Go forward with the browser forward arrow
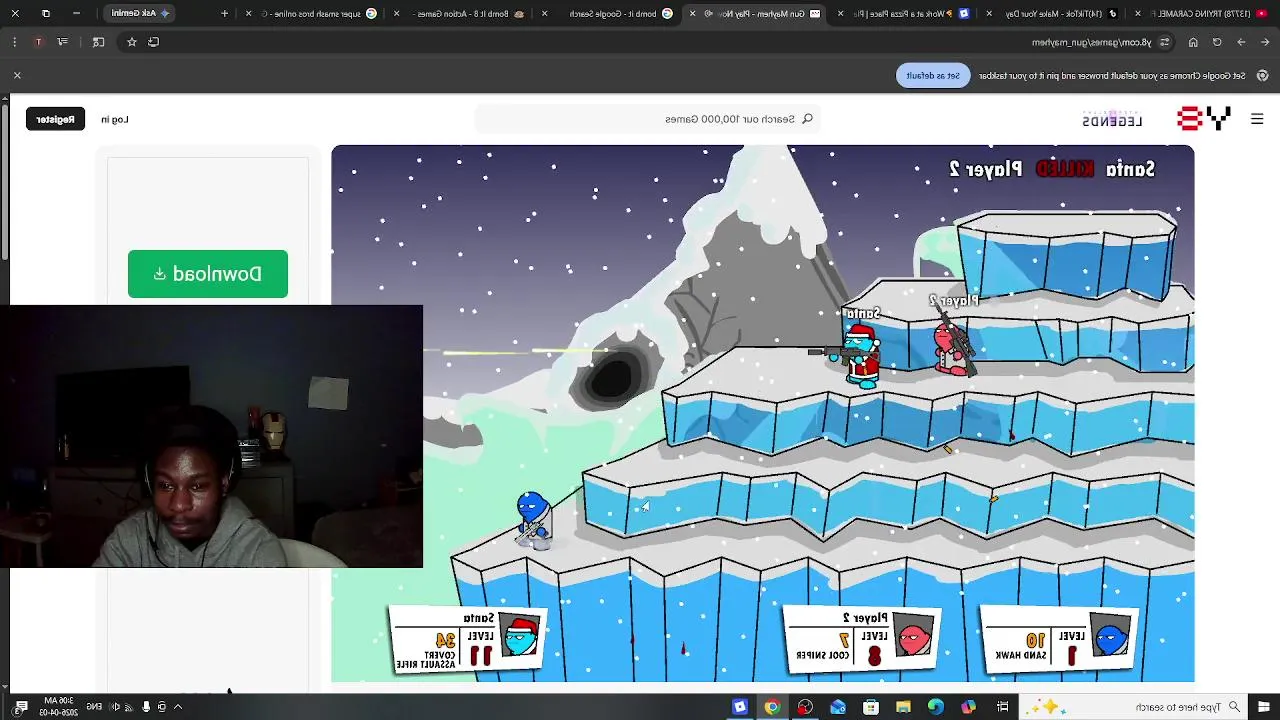The width and height of the screenshot is (1280, 720). click(1241, 42)
